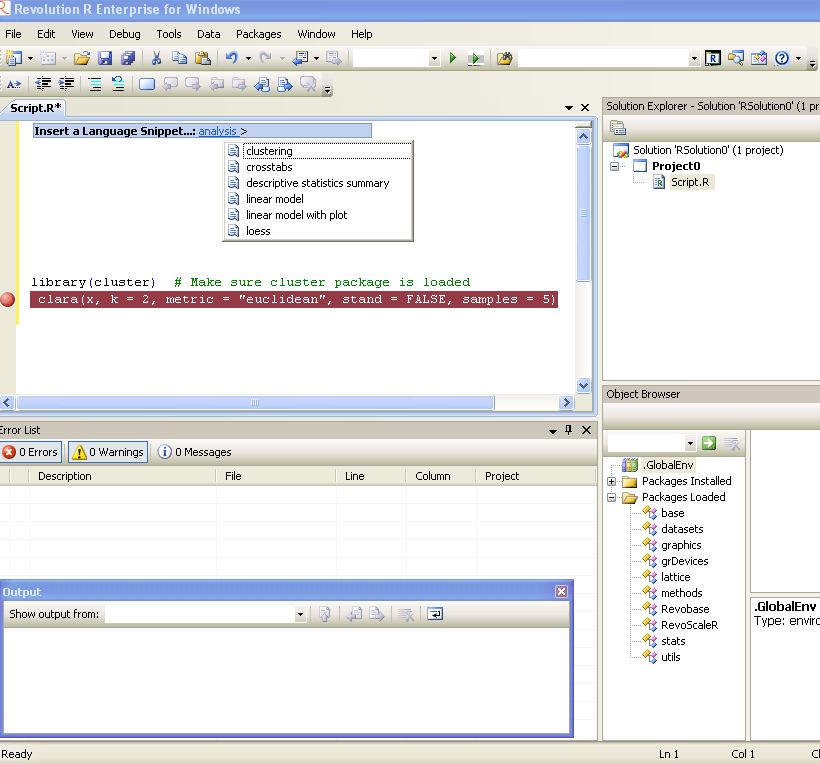Click the editor horizontal scrollbar thumb
820x764 pixels.
[x=255, y=403]
